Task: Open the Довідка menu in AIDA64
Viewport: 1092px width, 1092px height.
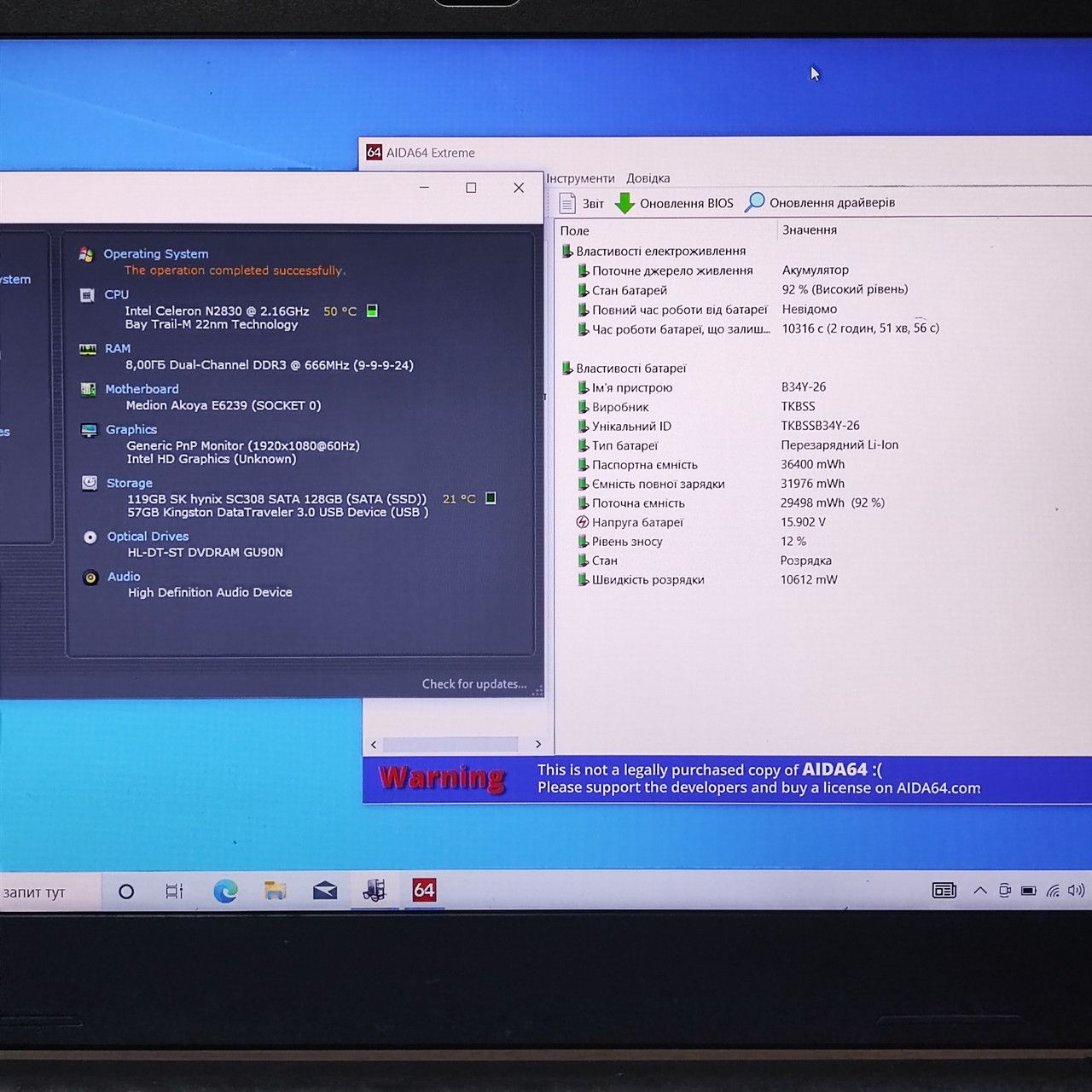Action: (x=648, y=178)
